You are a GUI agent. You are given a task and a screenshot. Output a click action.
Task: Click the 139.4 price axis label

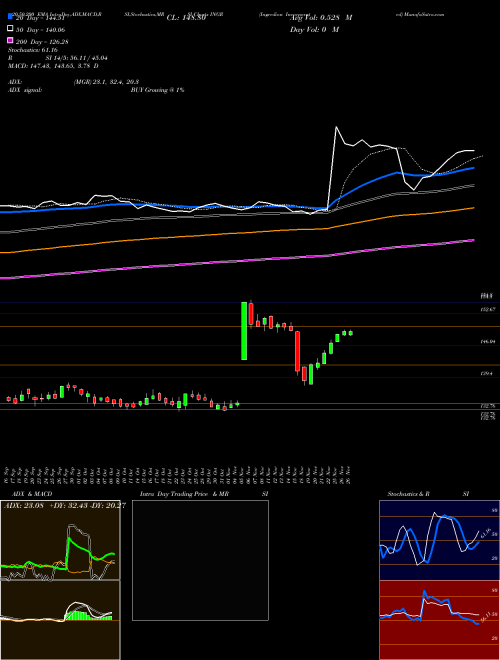486,373
